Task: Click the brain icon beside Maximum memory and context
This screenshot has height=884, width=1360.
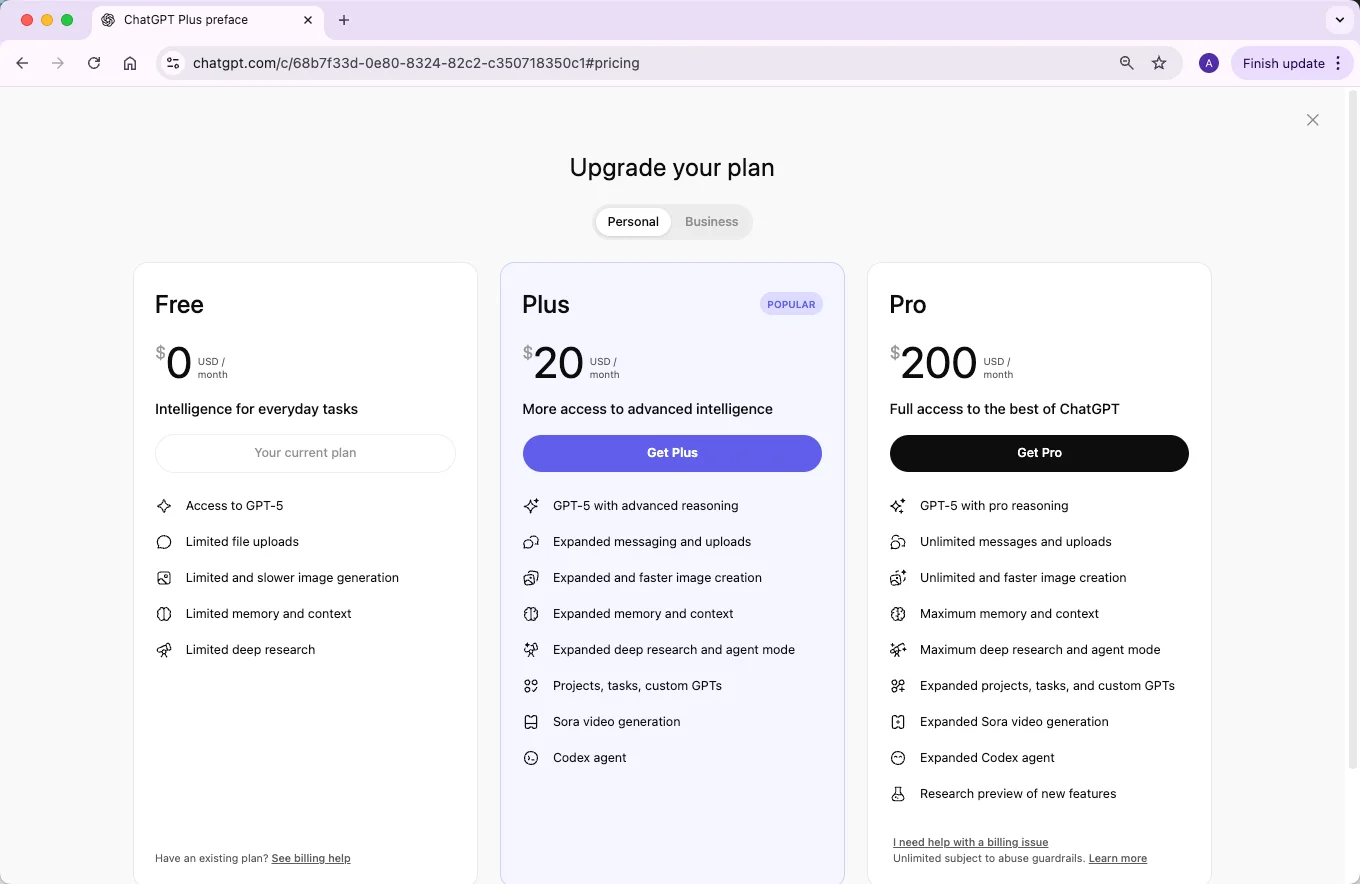Action: click(x=898, y=614)
